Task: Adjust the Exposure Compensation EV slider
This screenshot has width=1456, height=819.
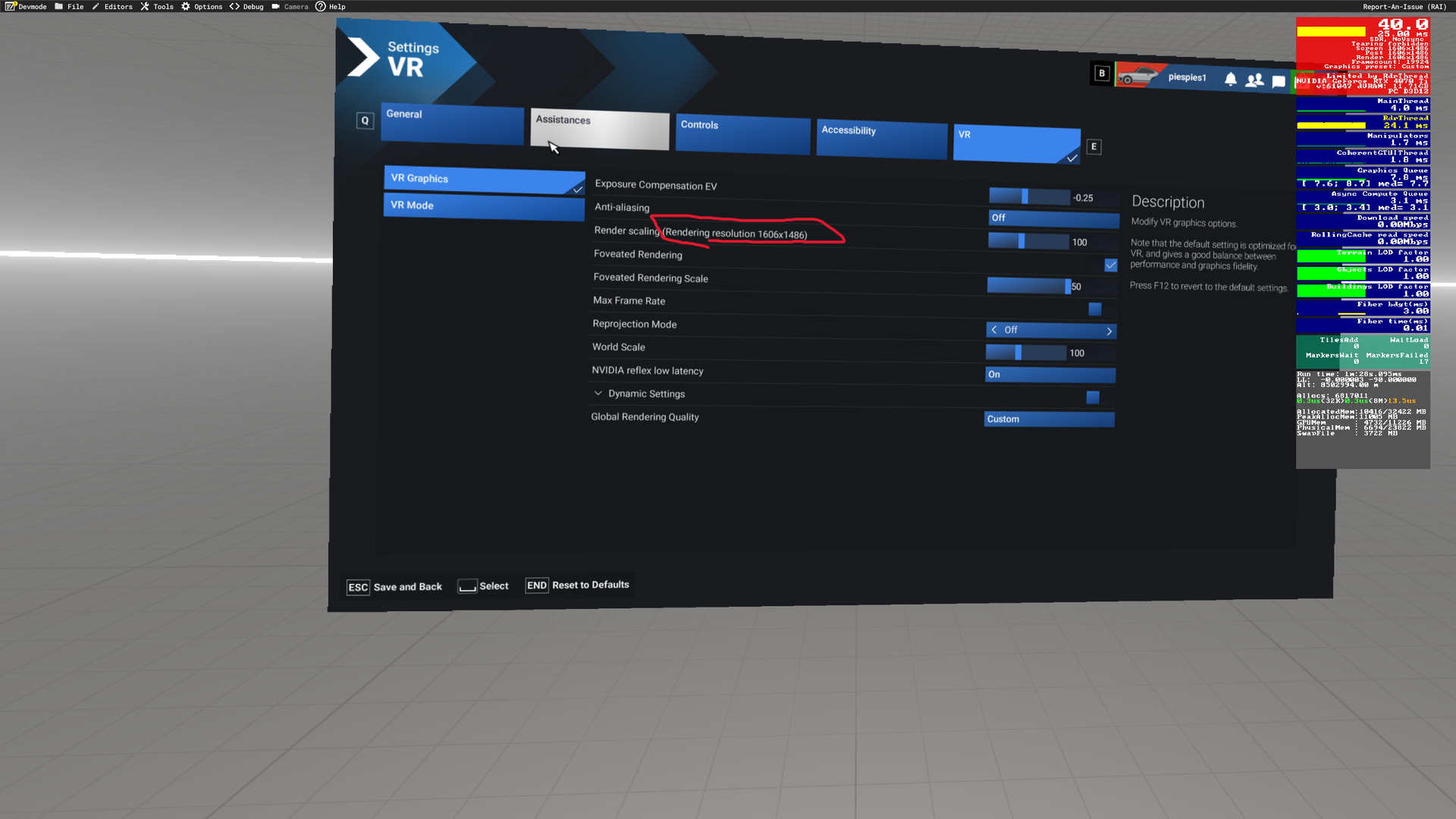Action: 1029,196
